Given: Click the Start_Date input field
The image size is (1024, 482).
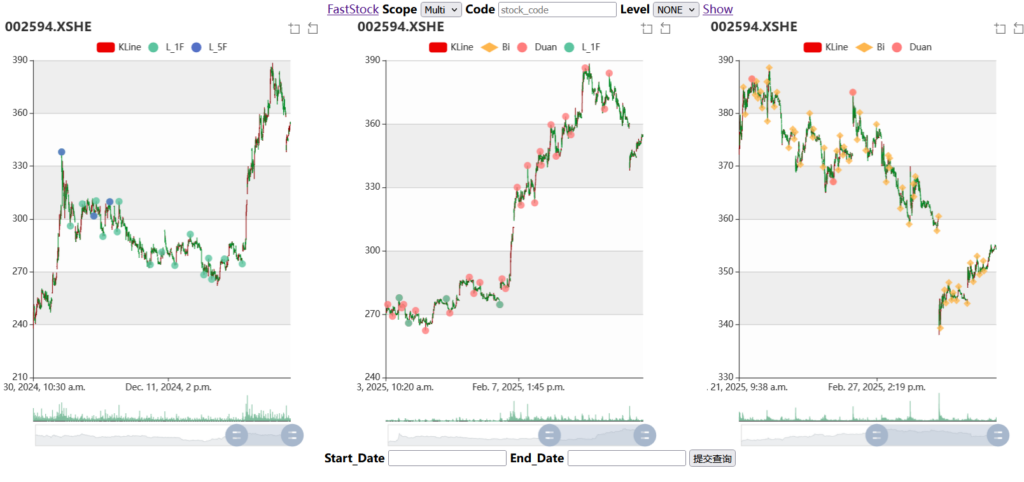Looking at the screenshot, I should pos(447,458).
